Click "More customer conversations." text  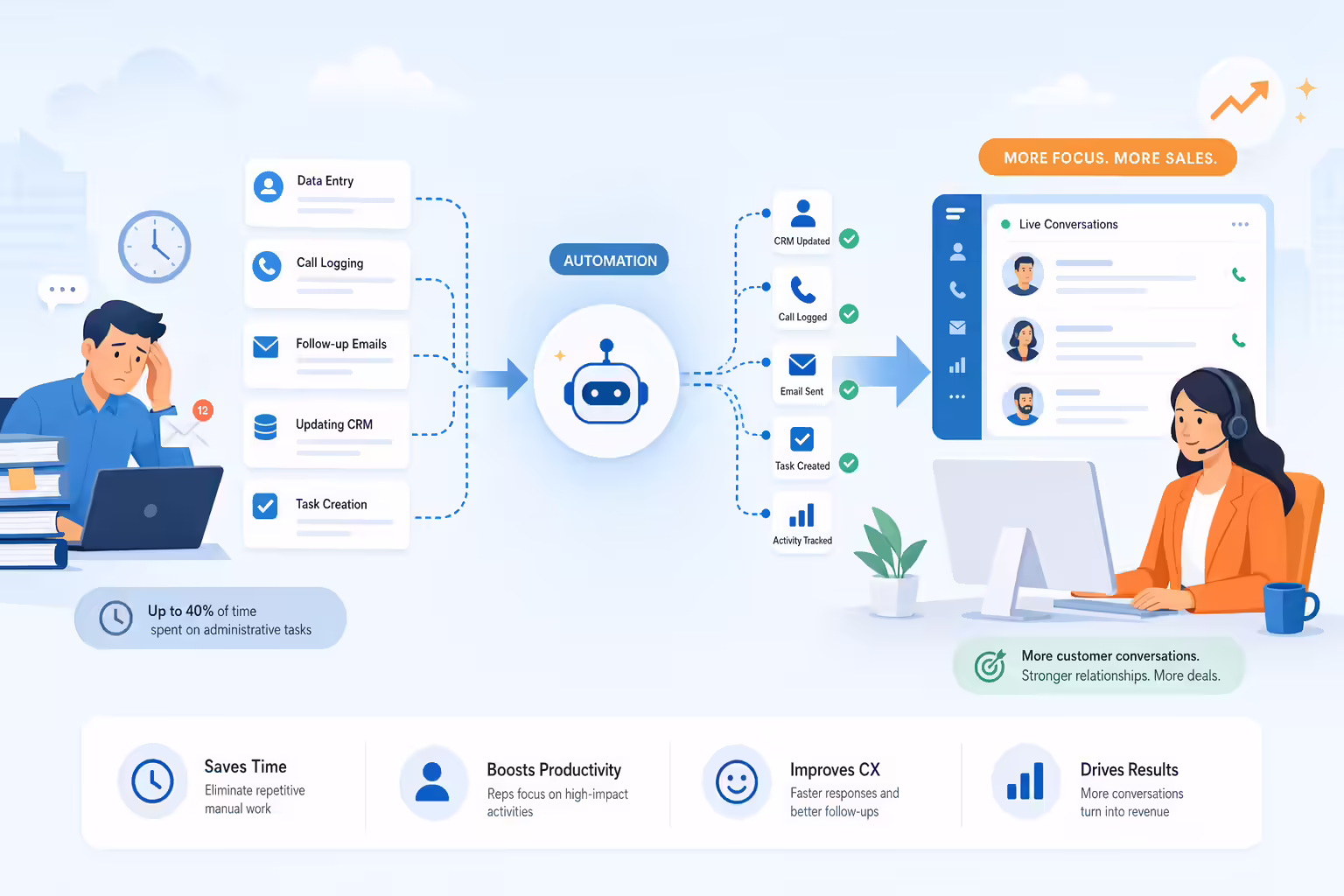tap(1110, 655)
